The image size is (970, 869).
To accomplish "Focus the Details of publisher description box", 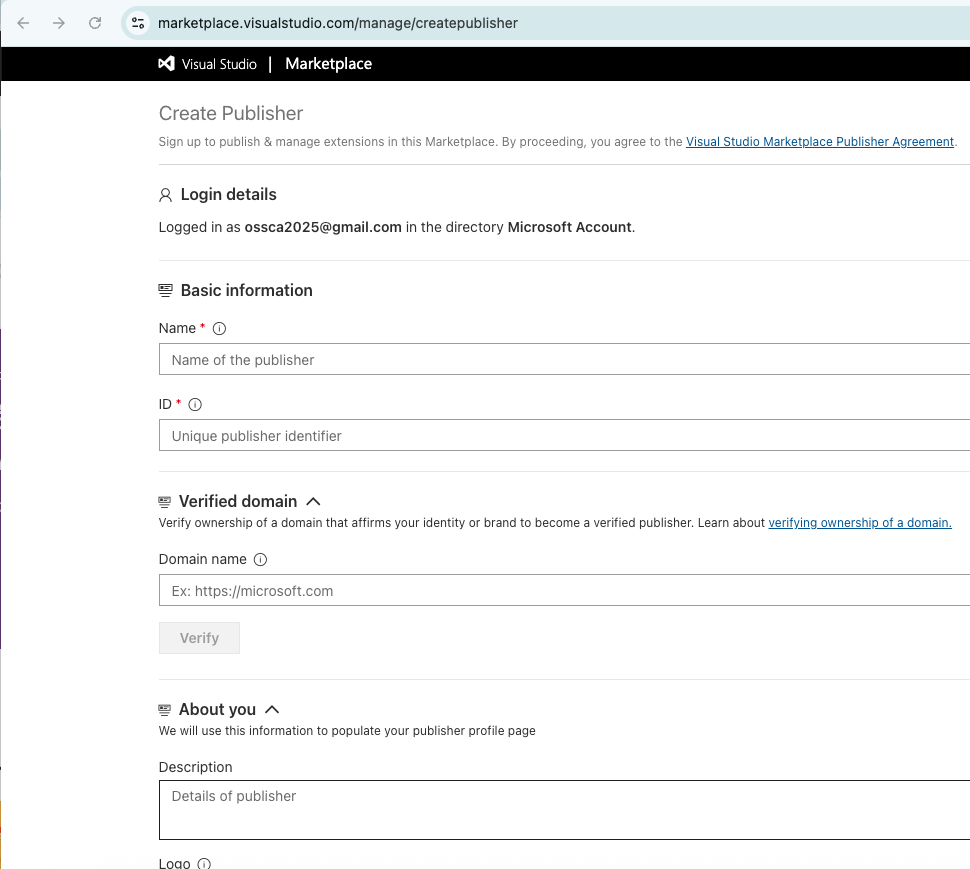I will [564, 810].
